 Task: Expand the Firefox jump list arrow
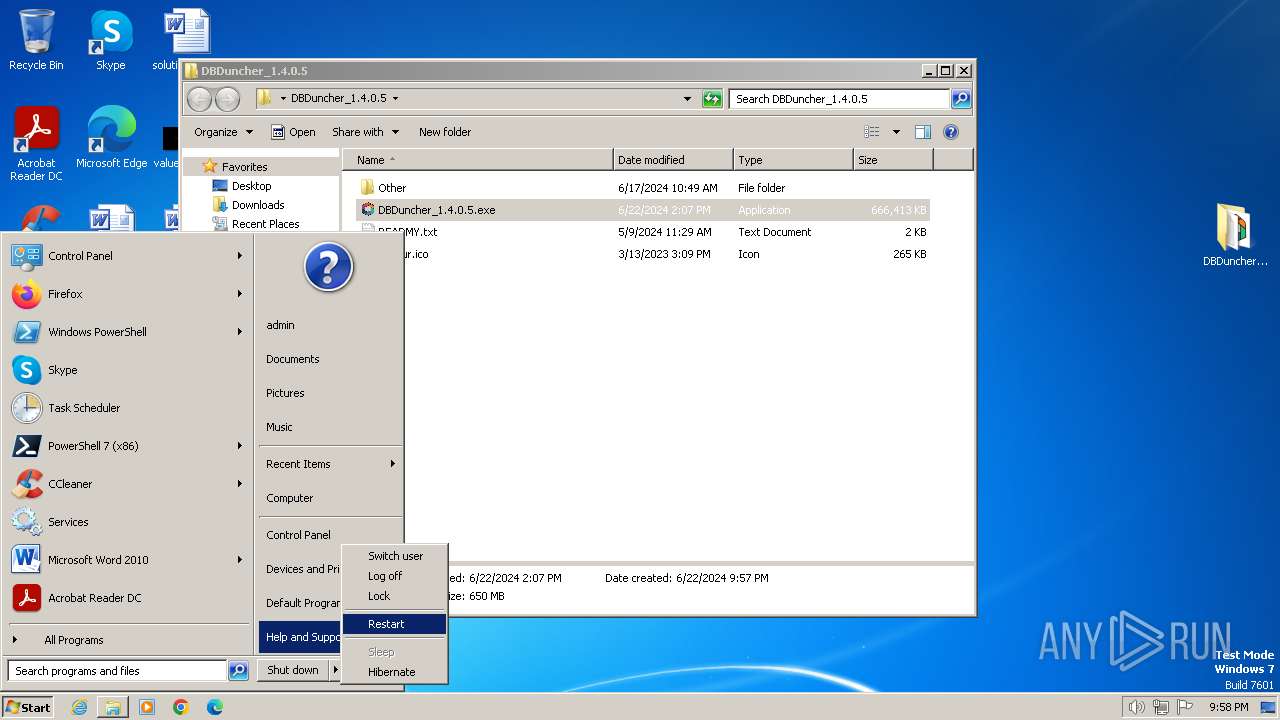[240, 294]
